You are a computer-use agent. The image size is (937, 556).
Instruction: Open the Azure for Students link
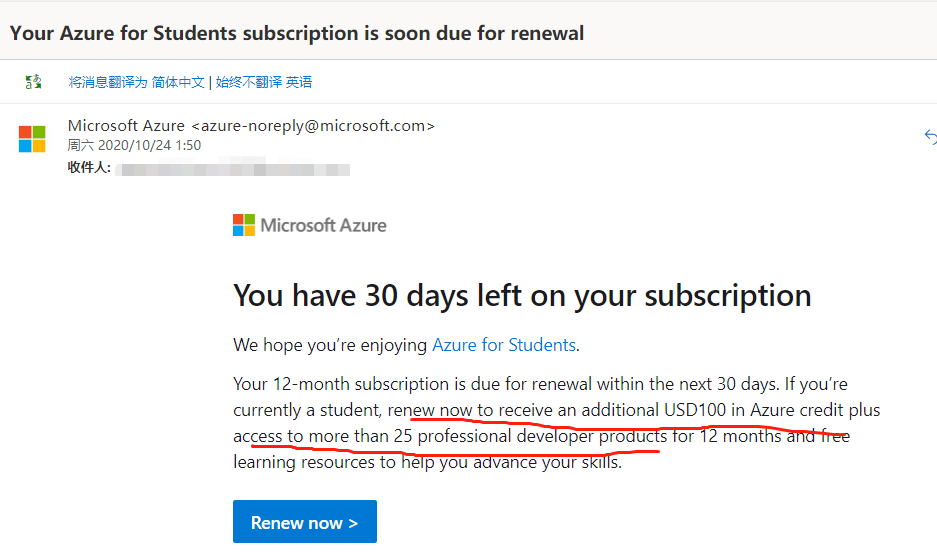point(503,345)
